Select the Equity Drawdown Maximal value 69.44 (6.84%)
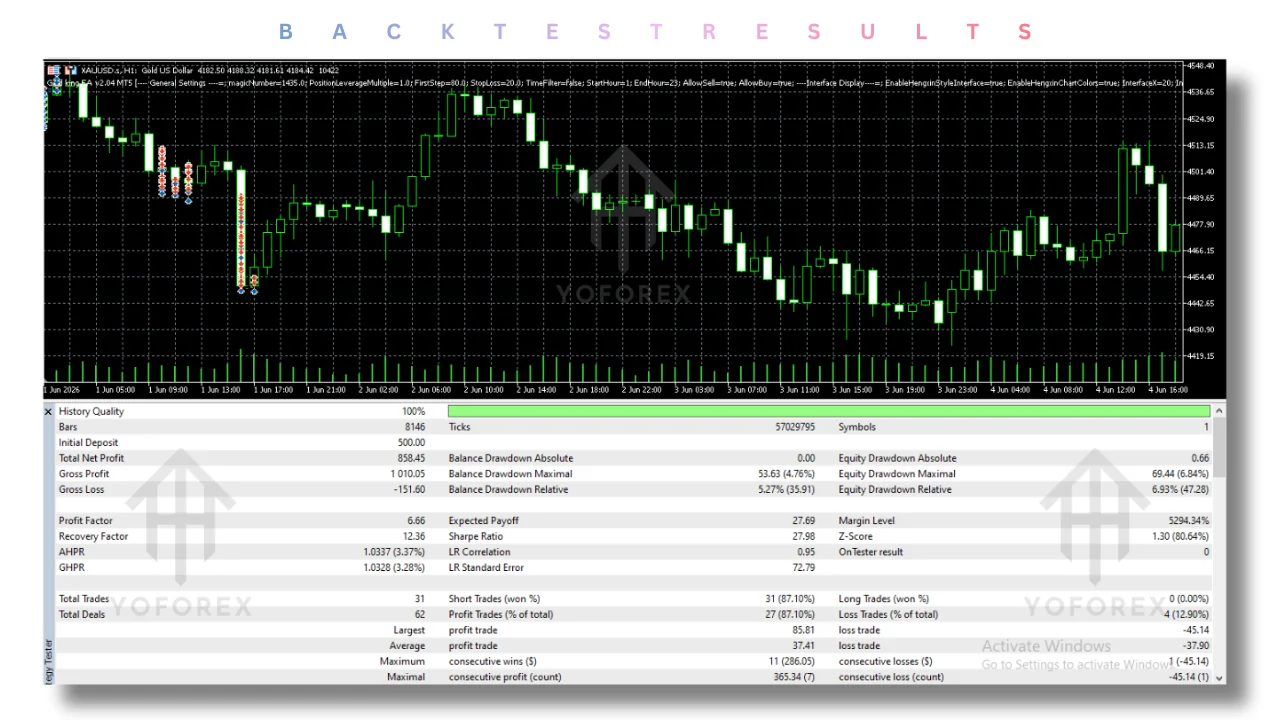 [1180, 474]
